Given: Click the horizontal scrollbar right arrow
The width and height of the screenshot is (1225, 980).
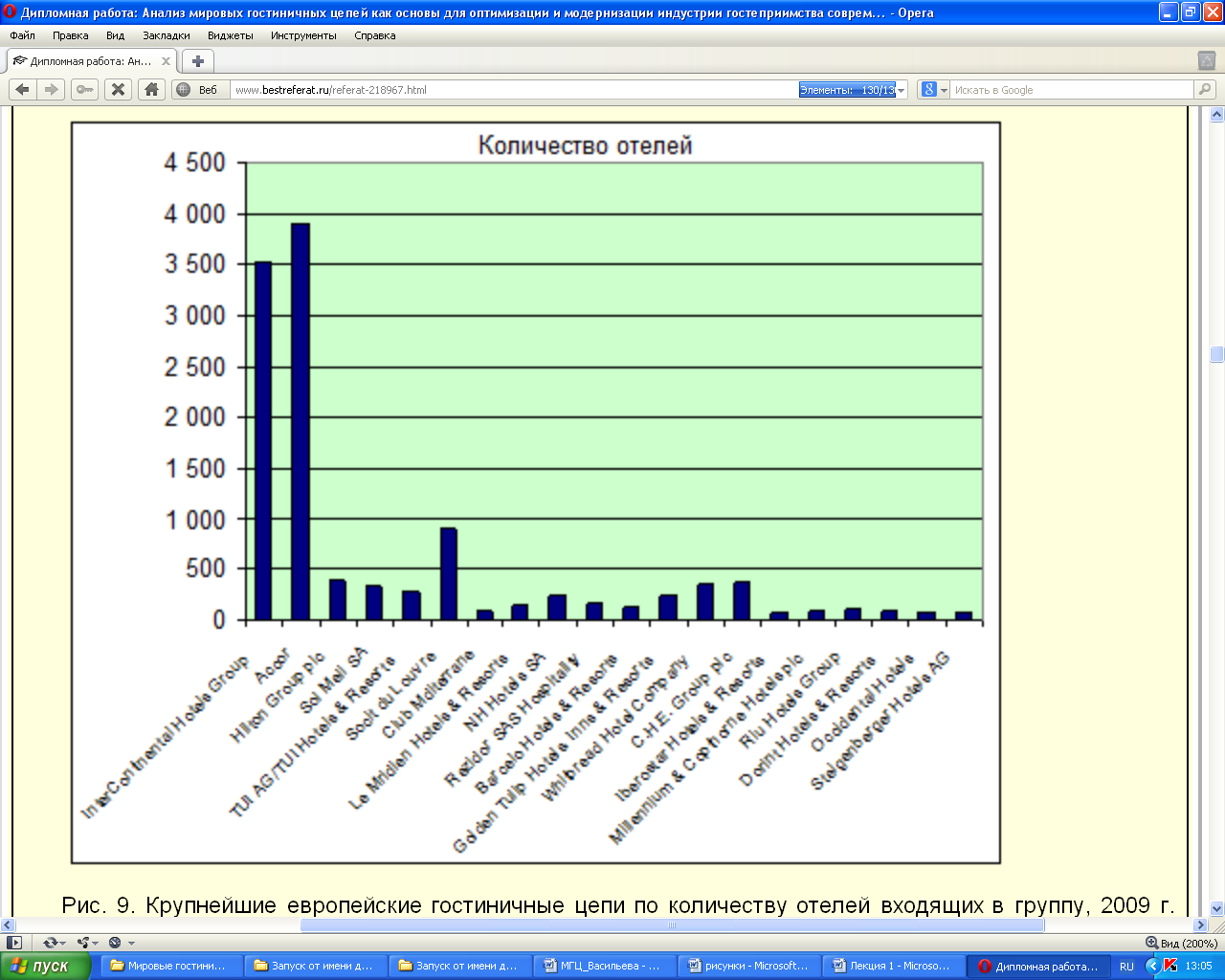Looking at the screenshot, I should tap(1202, 925).
